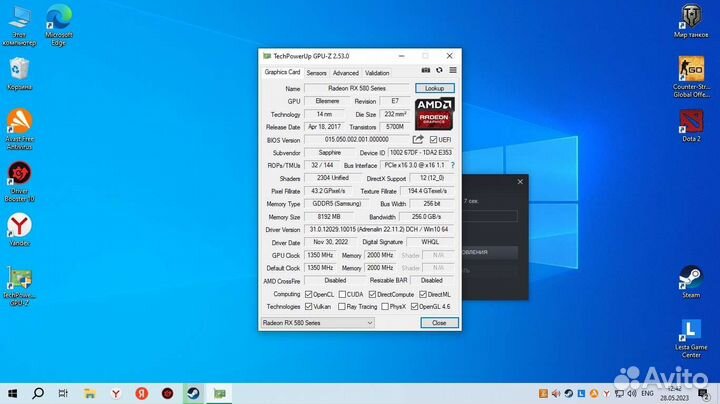This screenshot has height=404, width=720.
Task: Click the Bus Interface question mark
Action: pyautogui.click(x=453, y=165)
